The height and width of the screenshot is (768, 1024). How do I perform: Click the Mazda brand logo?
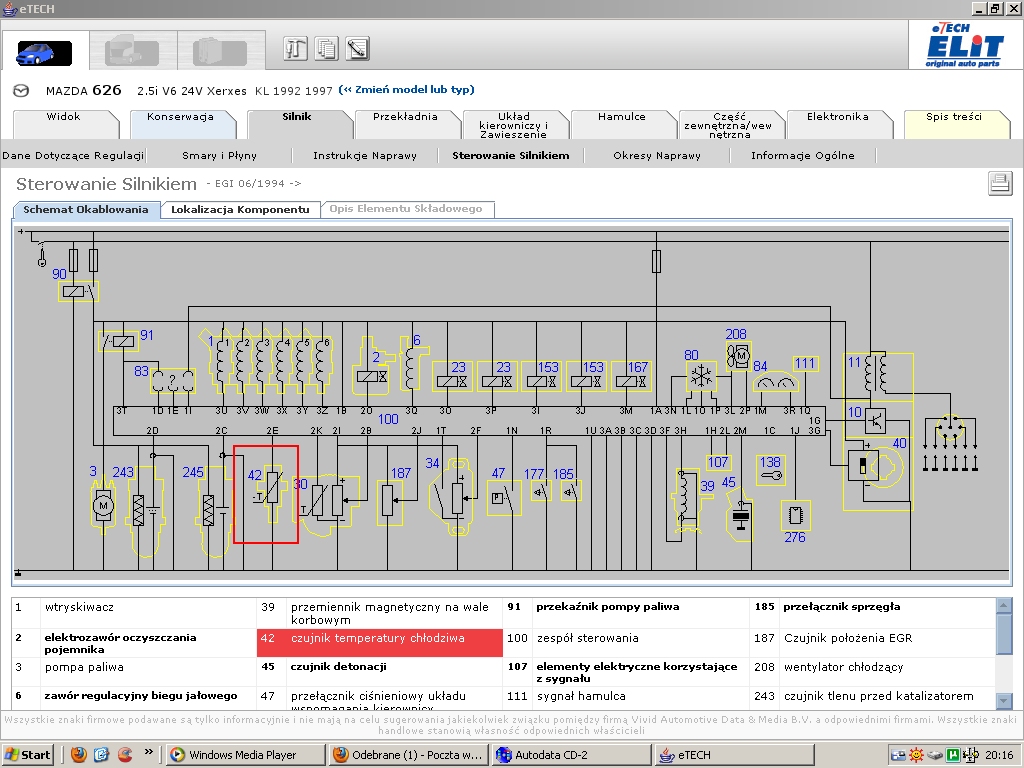(21, 91)
